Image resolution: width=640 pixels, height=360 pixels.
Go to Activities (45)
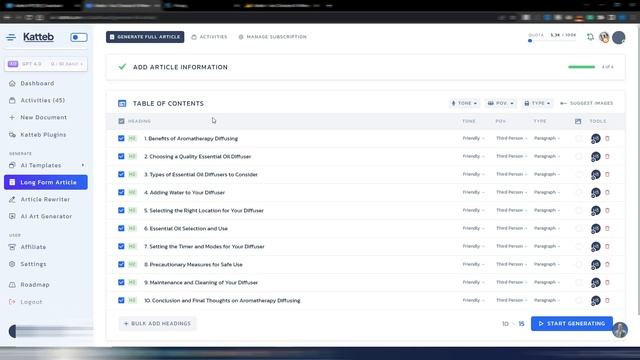click(42, 100)
